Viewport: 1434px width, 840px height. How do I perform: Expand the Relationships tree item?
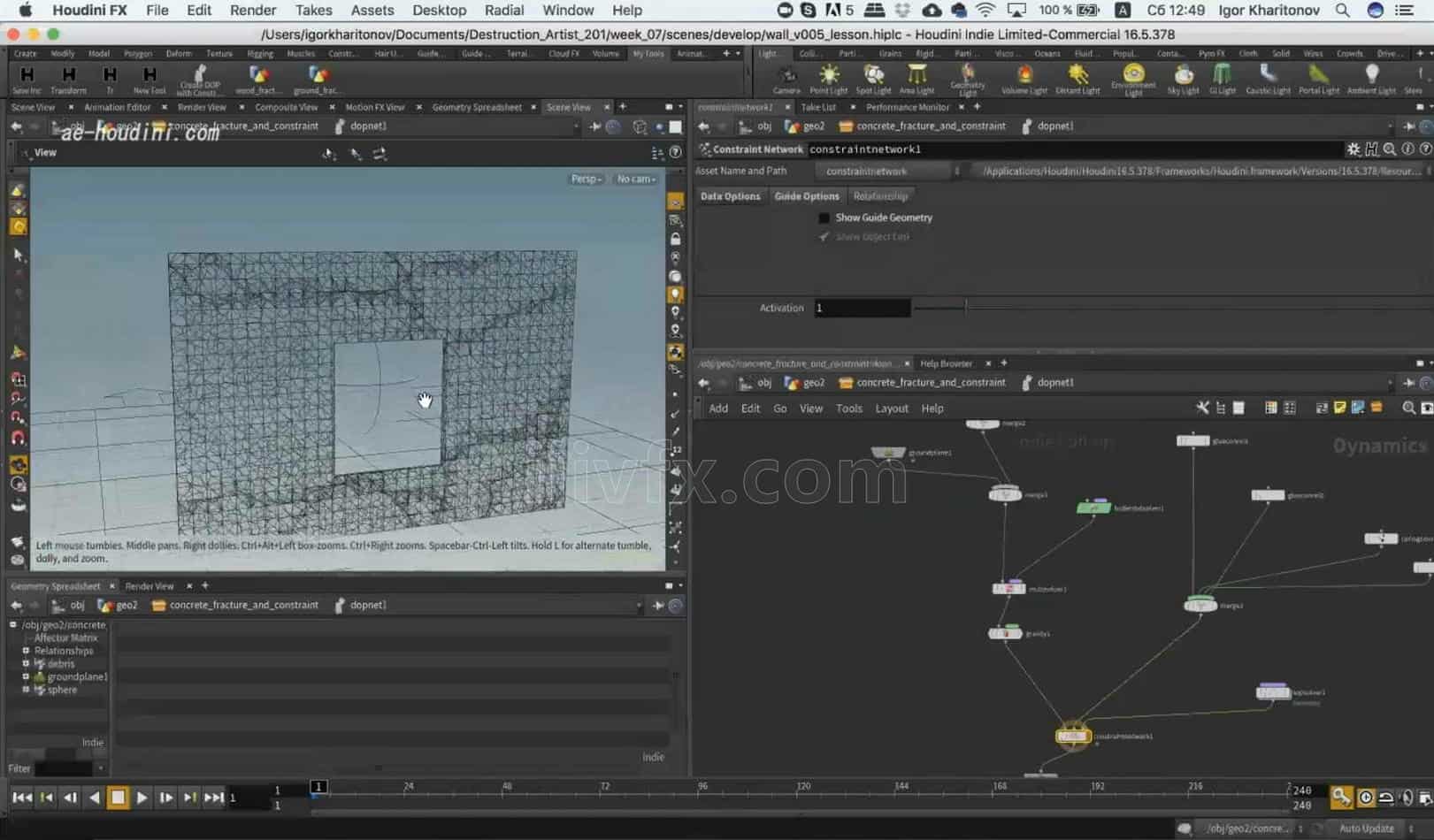(26, 651)
